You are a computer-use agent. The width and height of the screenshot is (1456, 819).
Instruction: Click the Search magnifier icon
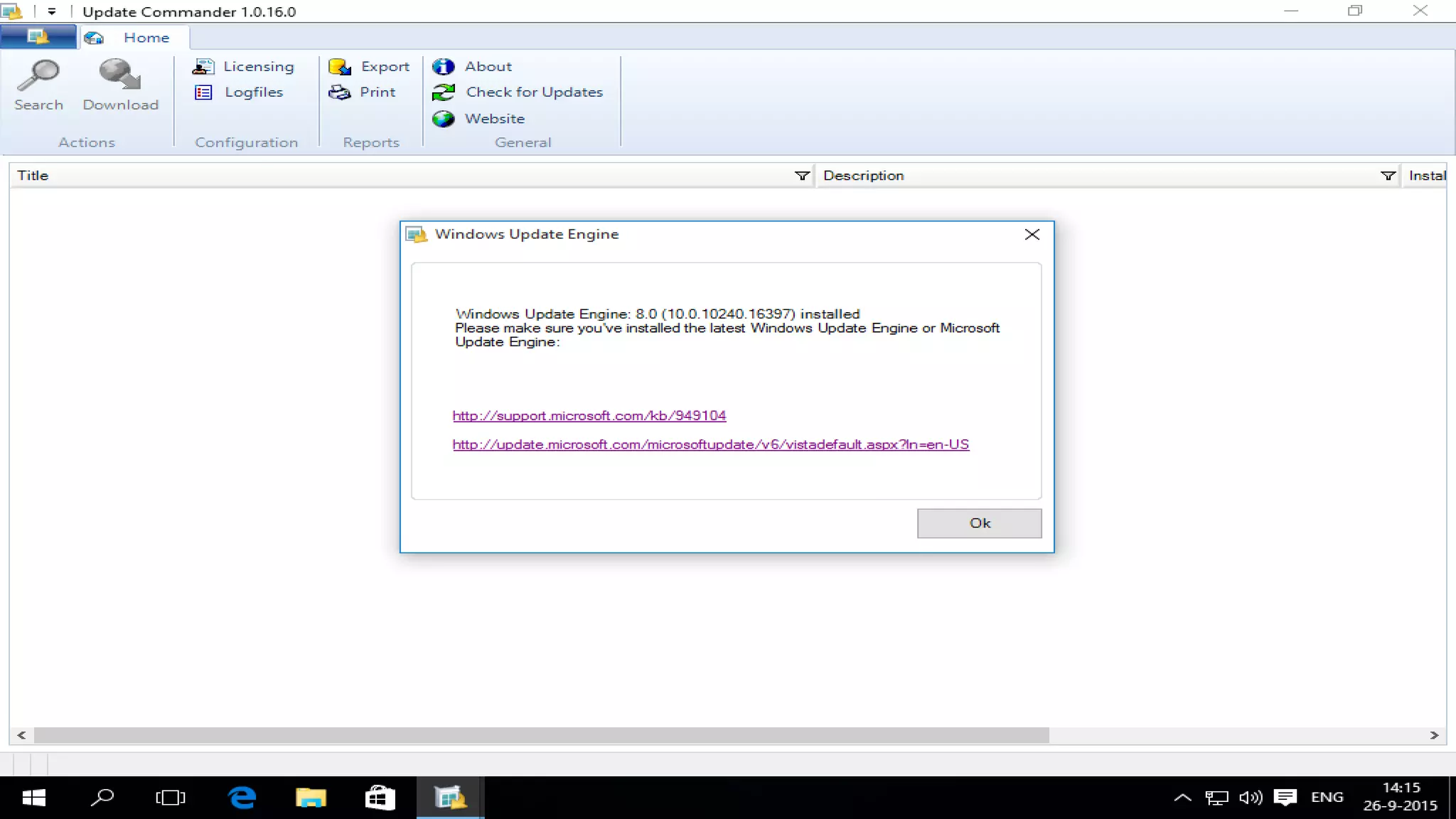(x=38, y=75)
